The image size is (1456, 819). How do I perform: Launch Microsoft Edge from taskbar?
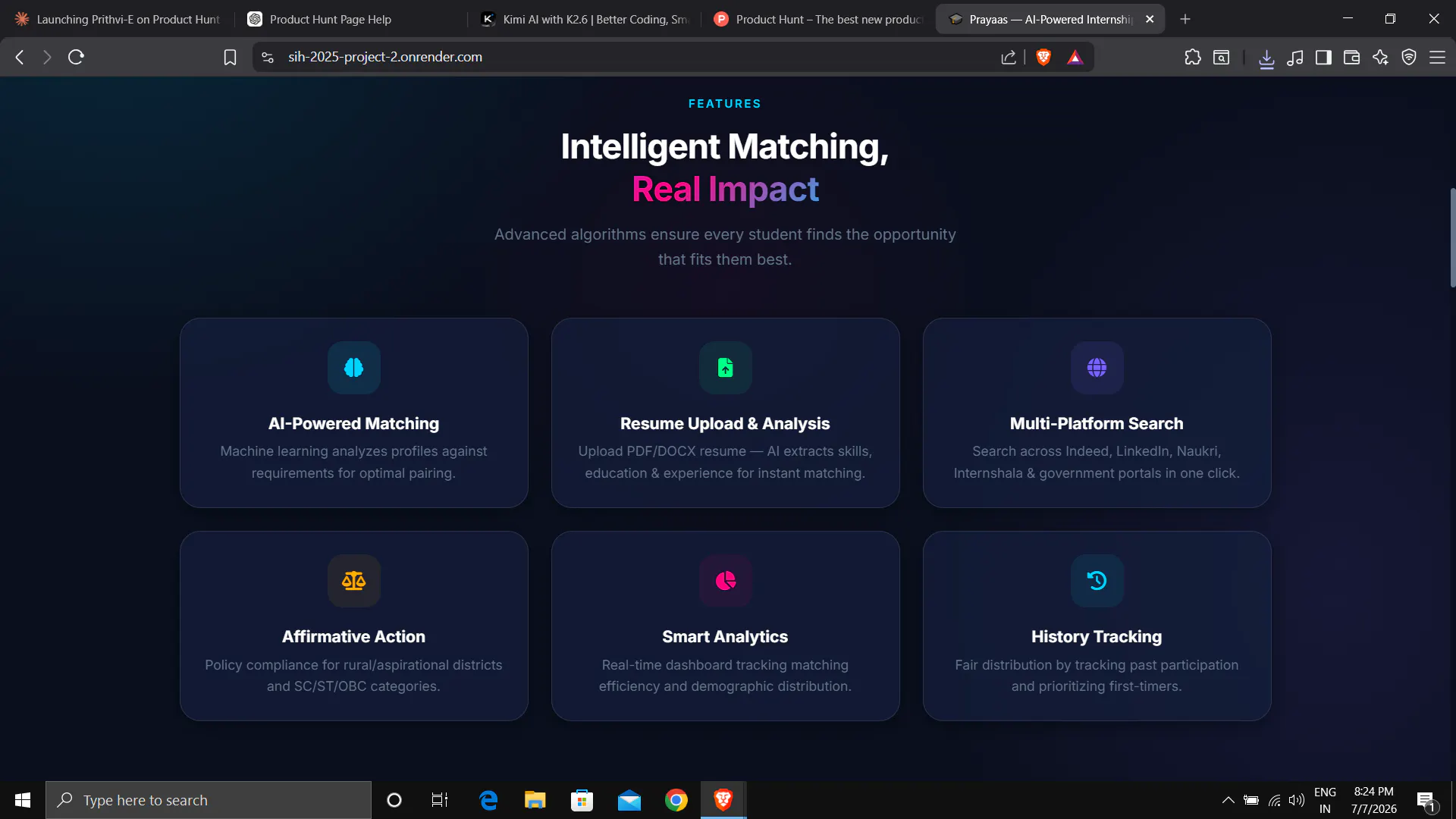[x=488, y=800]
